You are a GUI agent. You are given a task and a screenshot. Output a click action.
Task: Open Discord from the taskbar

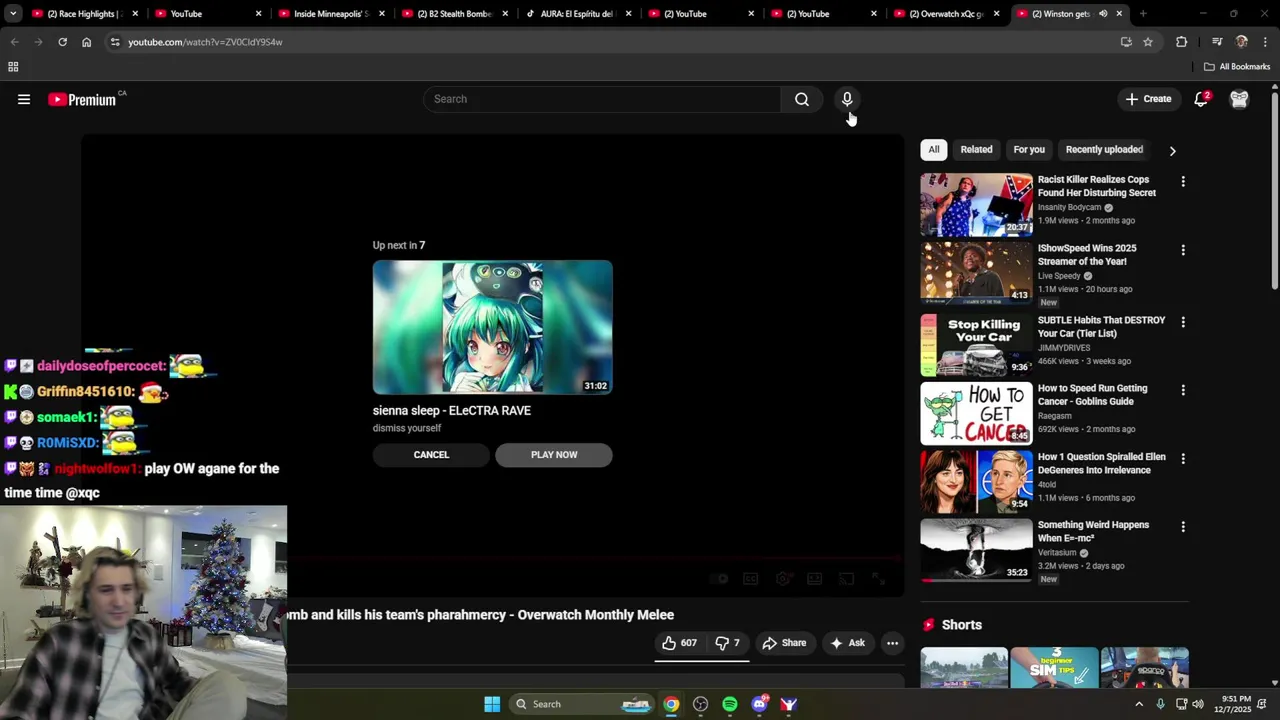pyautogui.click(x=759, y=704)
